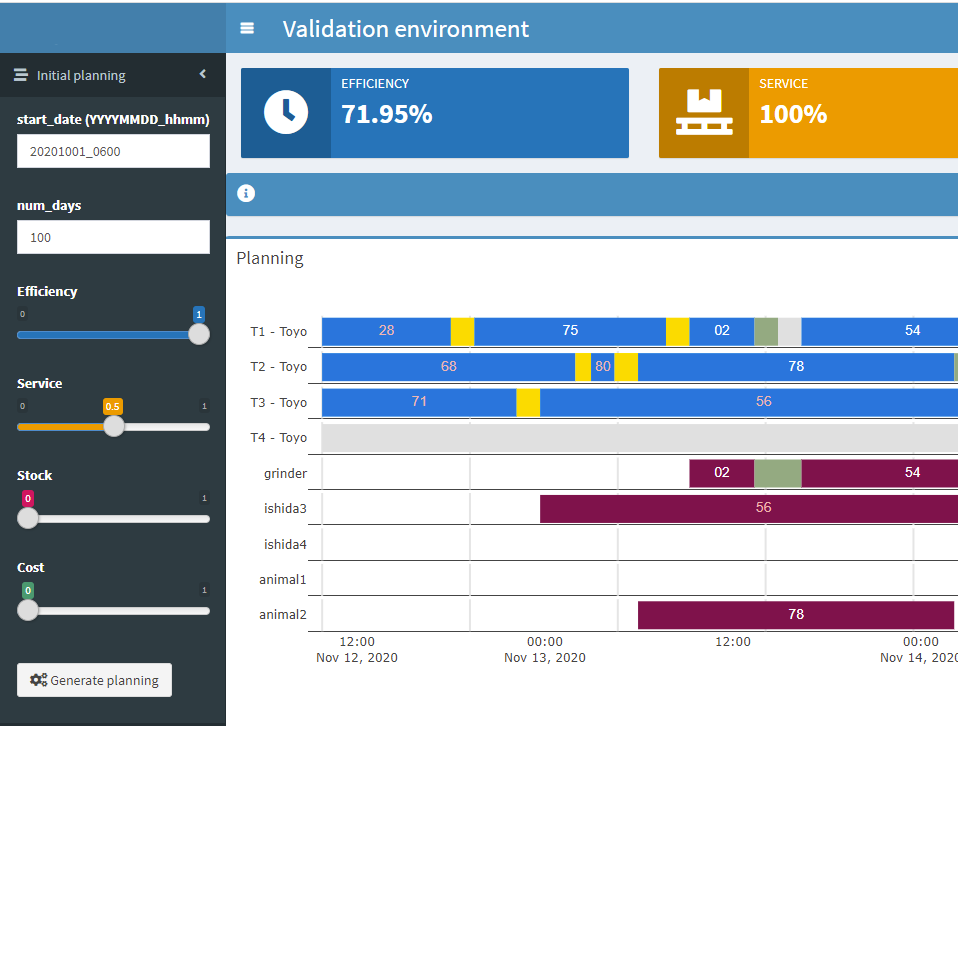
Task: Open the top navigation hamburger menu
Action: click(x=246, y=28)
